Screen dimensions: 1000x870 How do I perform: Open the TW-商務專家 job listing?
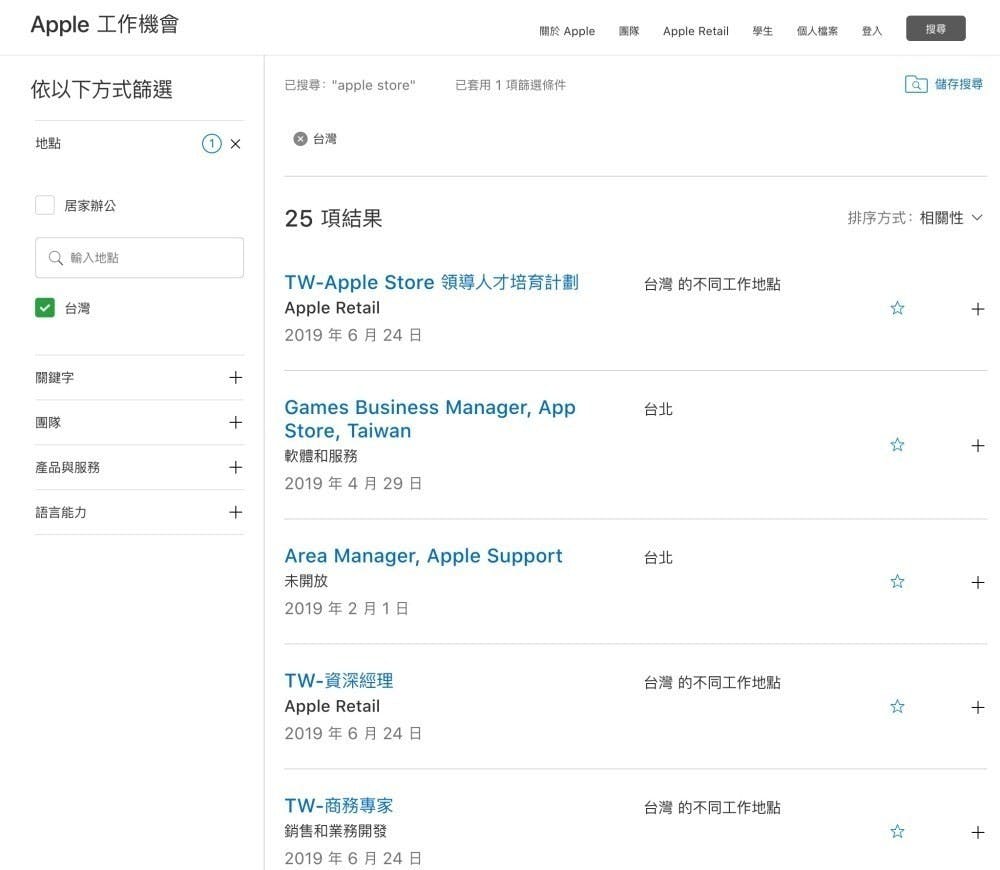[x=339, y=806]
